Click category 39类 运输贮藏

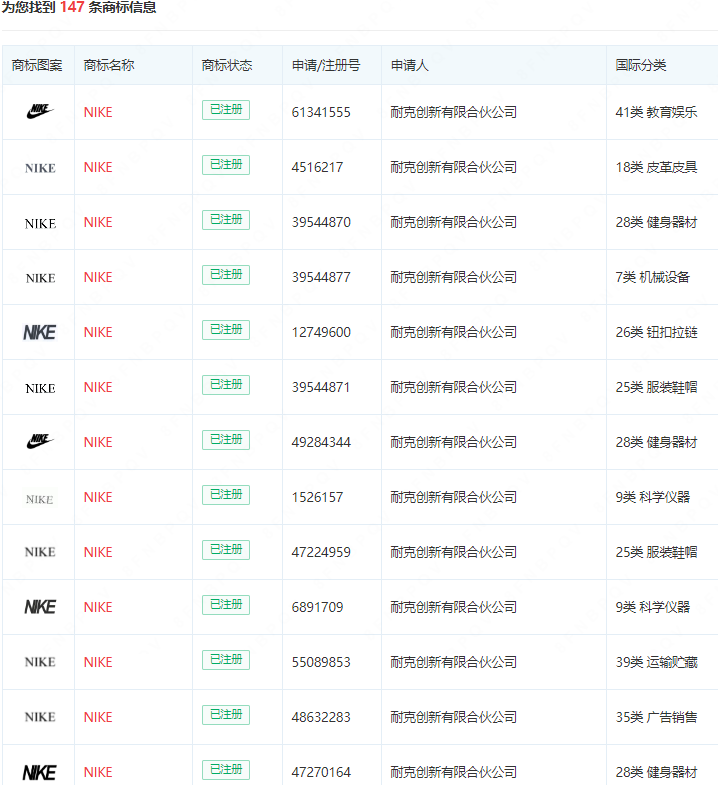(656, 662)
